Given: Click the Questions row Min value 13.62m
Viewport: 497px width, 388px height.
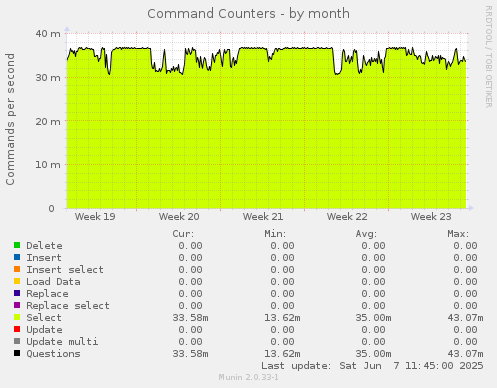Looking at the screenshot, I should 282,354.
